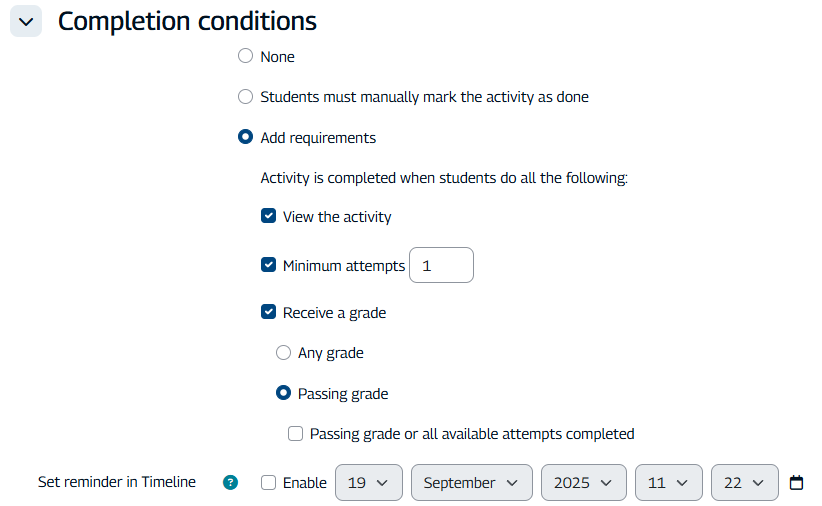
Task: Click the Timeline reminder help icon
Action: point(231,483)
